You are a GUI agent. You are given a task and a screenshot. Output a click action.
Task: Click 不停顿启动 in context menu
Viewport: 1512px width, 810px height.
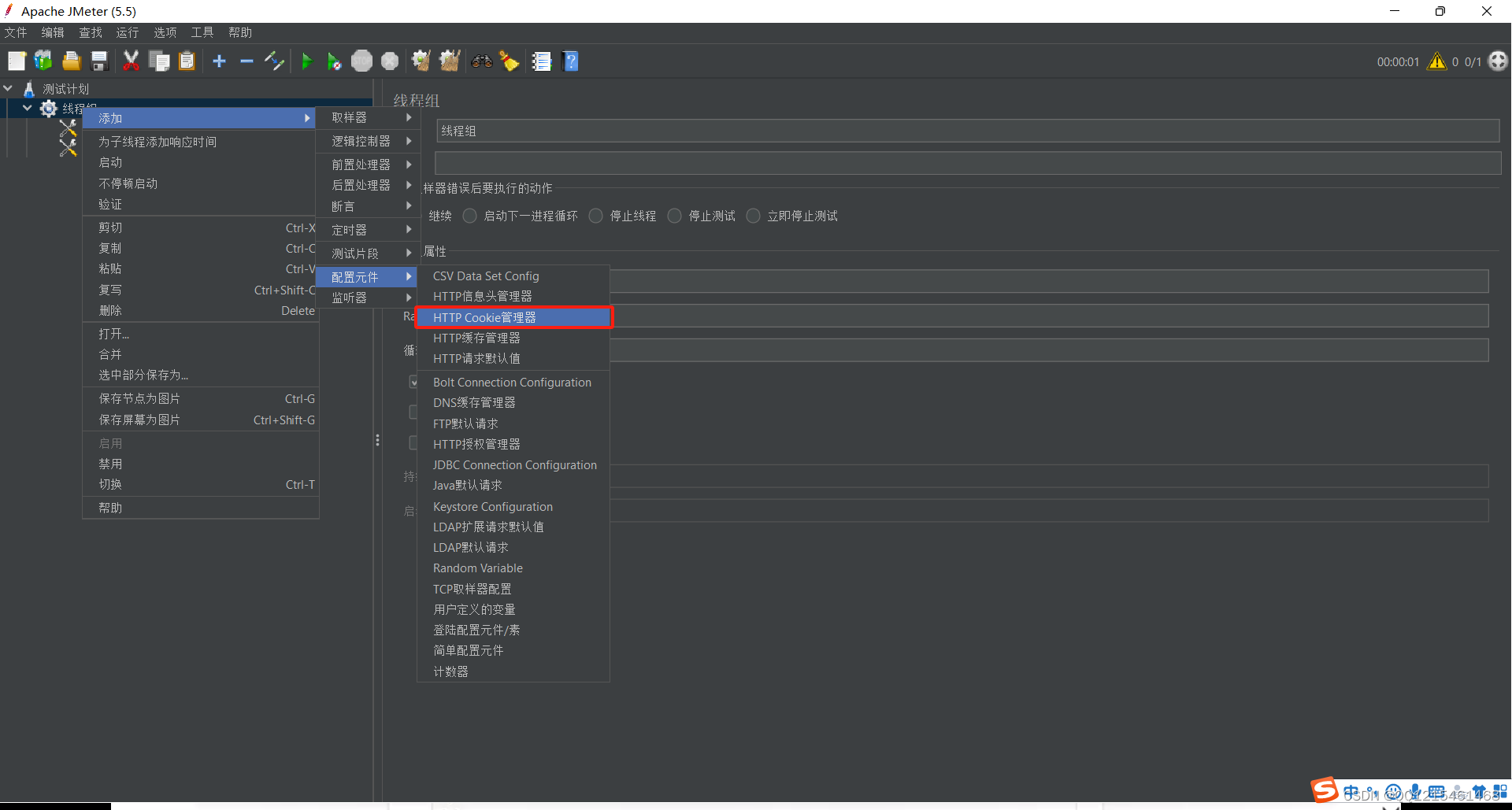(x=201, y=183)
